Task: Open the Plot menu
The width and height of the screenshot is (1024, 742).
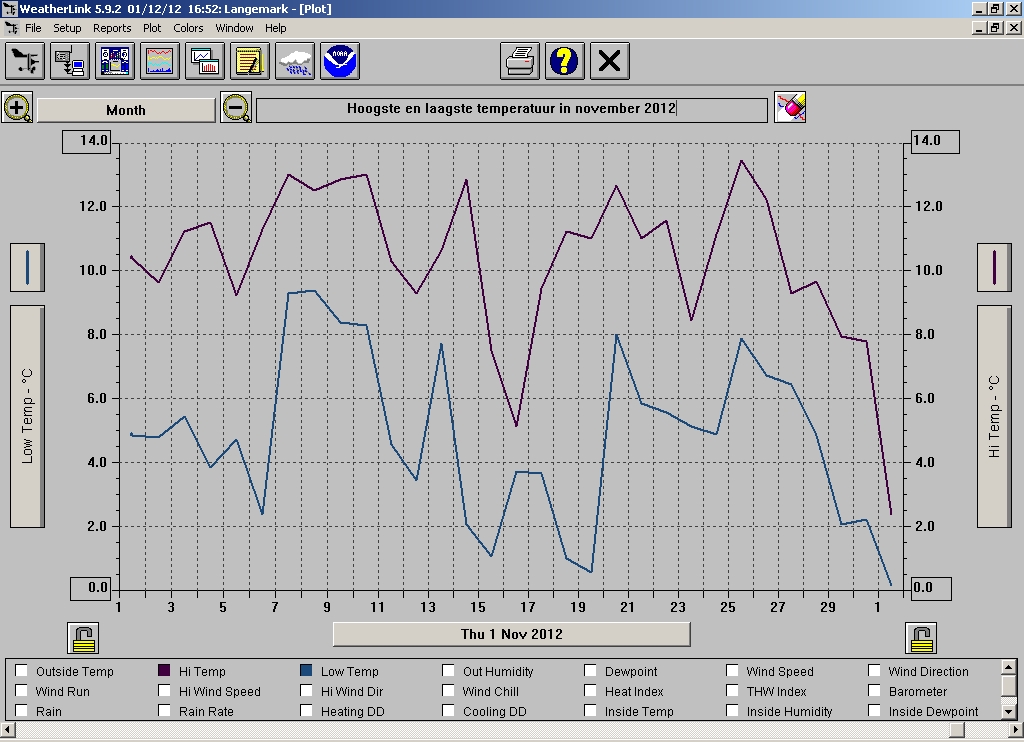Action: [x=152, y=28]
